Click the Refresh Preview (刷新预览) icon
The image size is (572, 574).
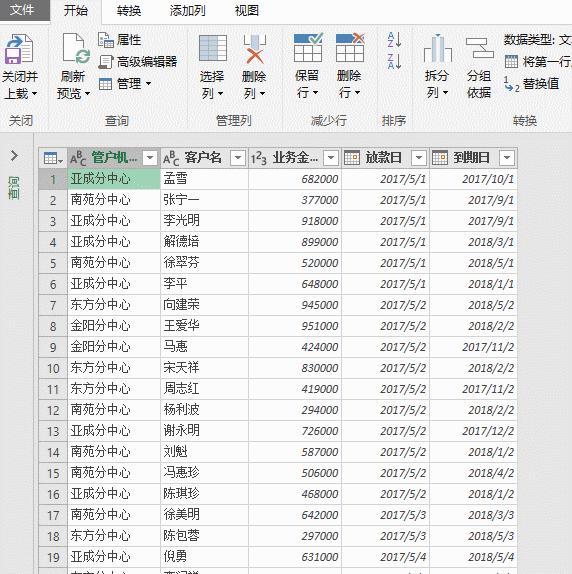point(76,49)
